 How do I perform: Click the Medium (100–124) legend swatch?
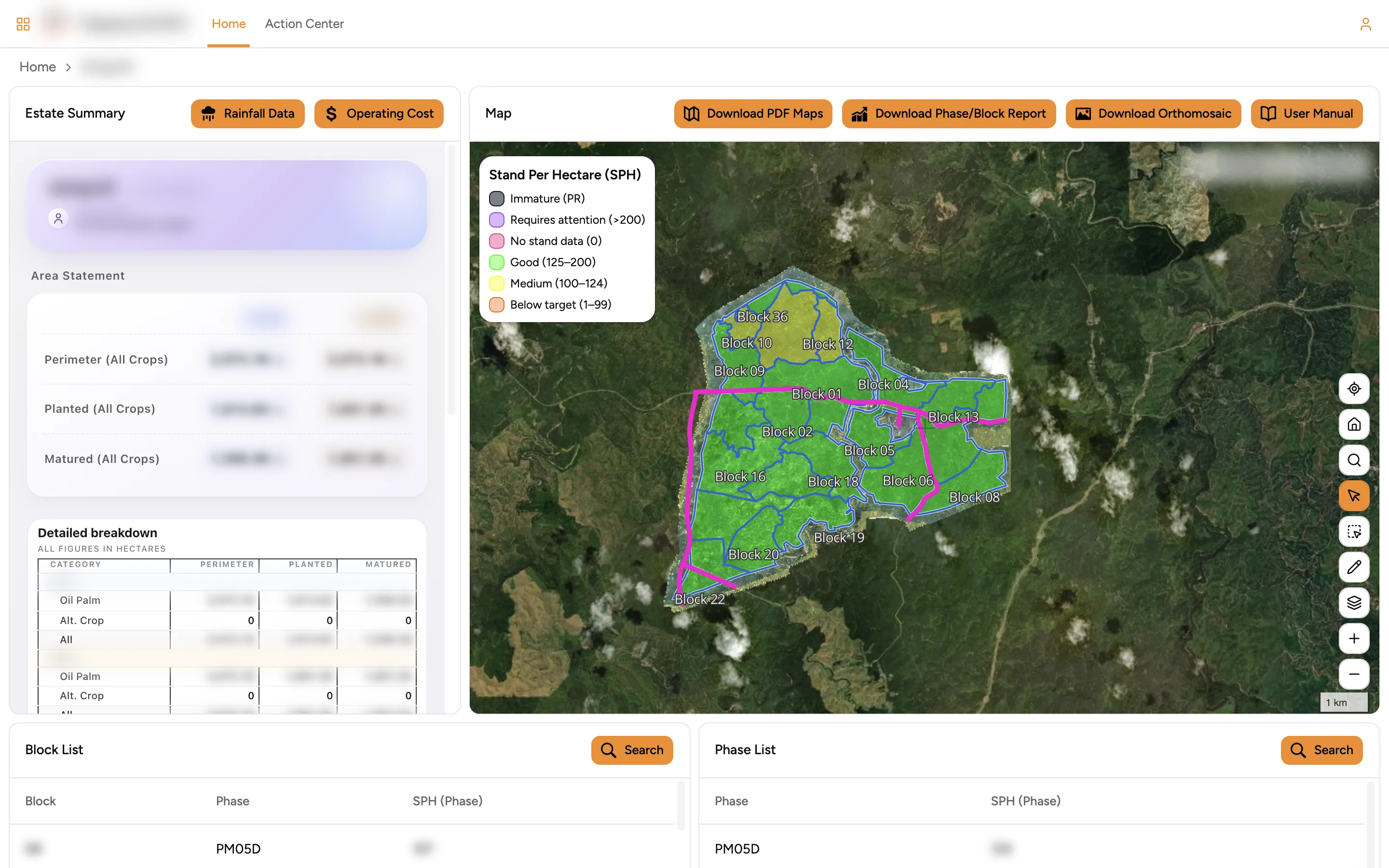click(496, 284)
